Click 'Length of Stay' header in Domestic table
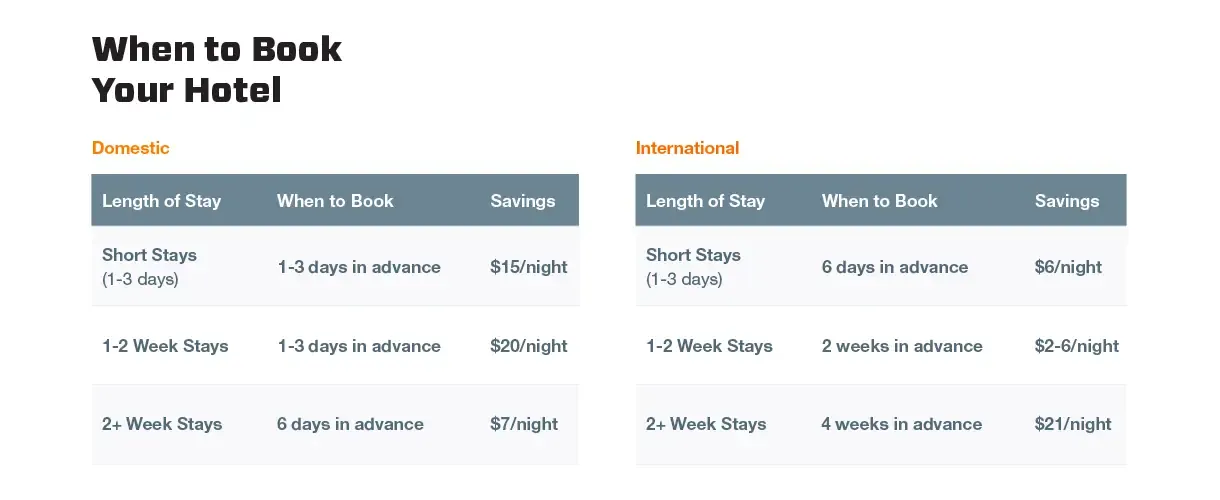1220x500 pixels. [161, 201]
